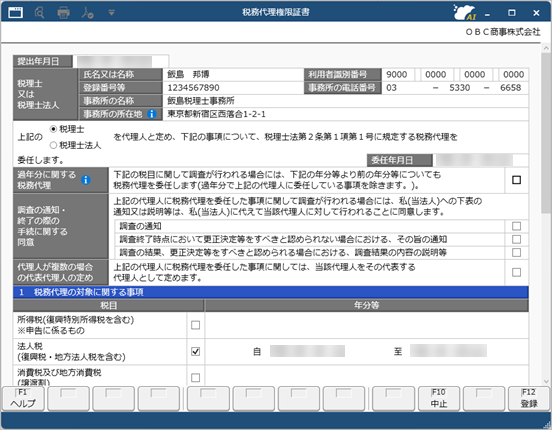Click the window menu icon in title bar
This screenshot has height=430, width=552.
click(x=15, y=13)
